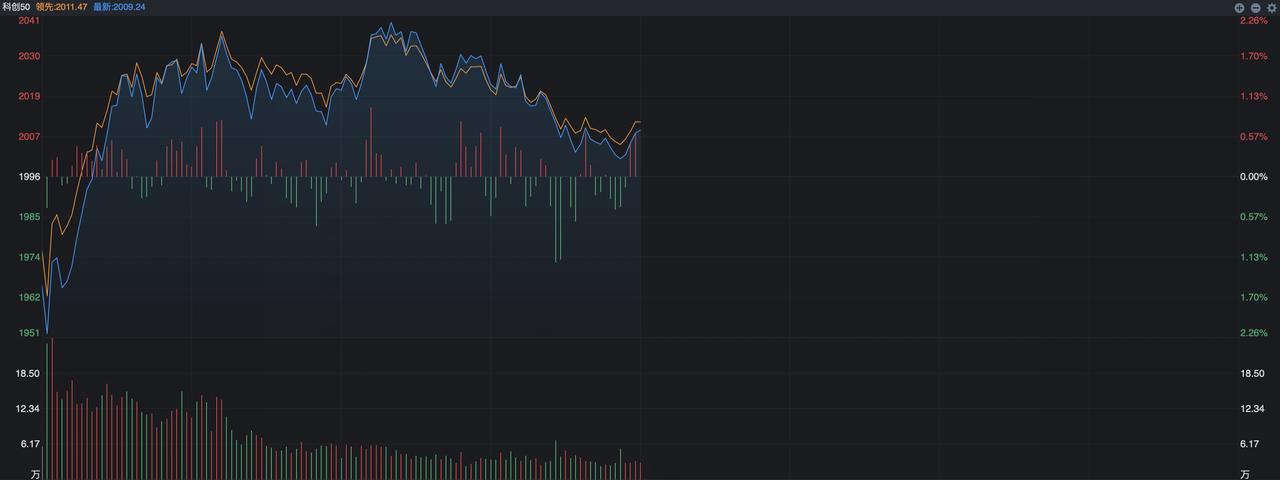Click the 2007 red price label
The image size is (1280, 480).
(30, 136)
